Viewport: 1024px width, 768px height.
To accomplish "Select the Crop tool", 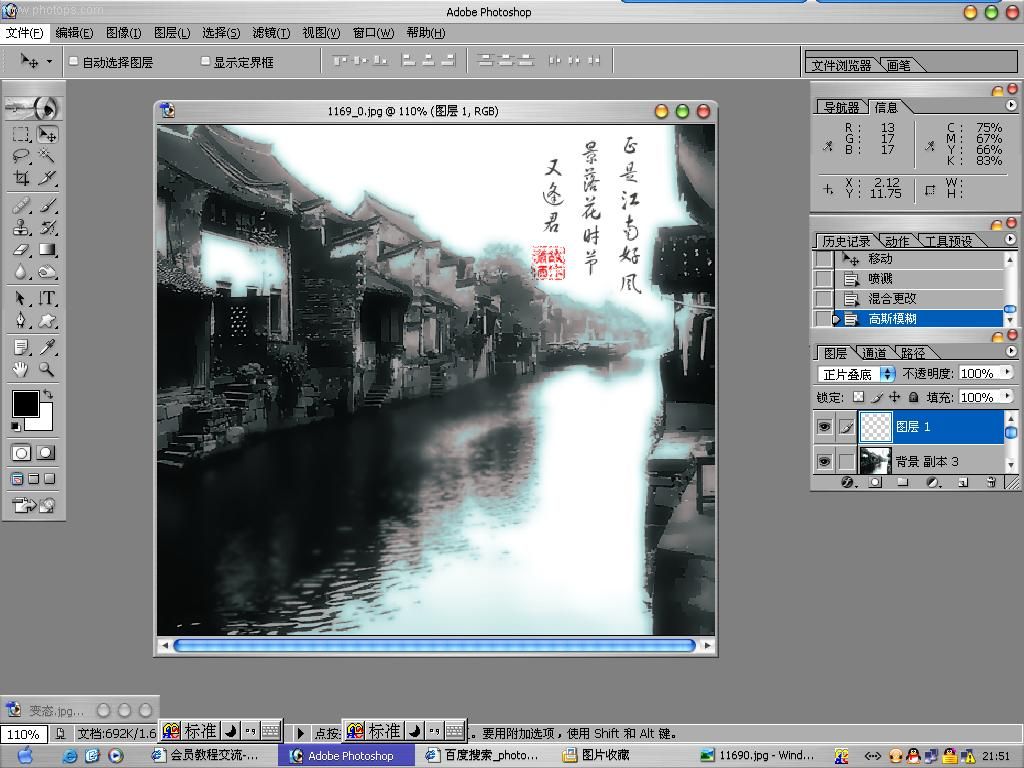I will tap(21, 178).
